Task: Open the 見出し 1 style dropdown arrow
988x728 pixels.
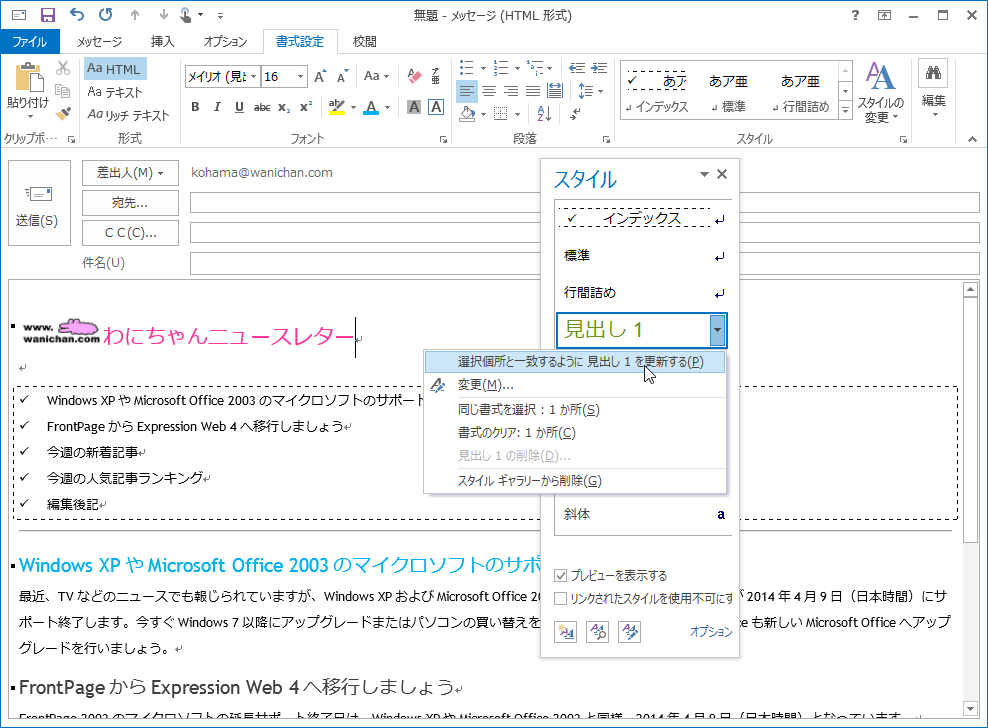Action: click(718, 330)
